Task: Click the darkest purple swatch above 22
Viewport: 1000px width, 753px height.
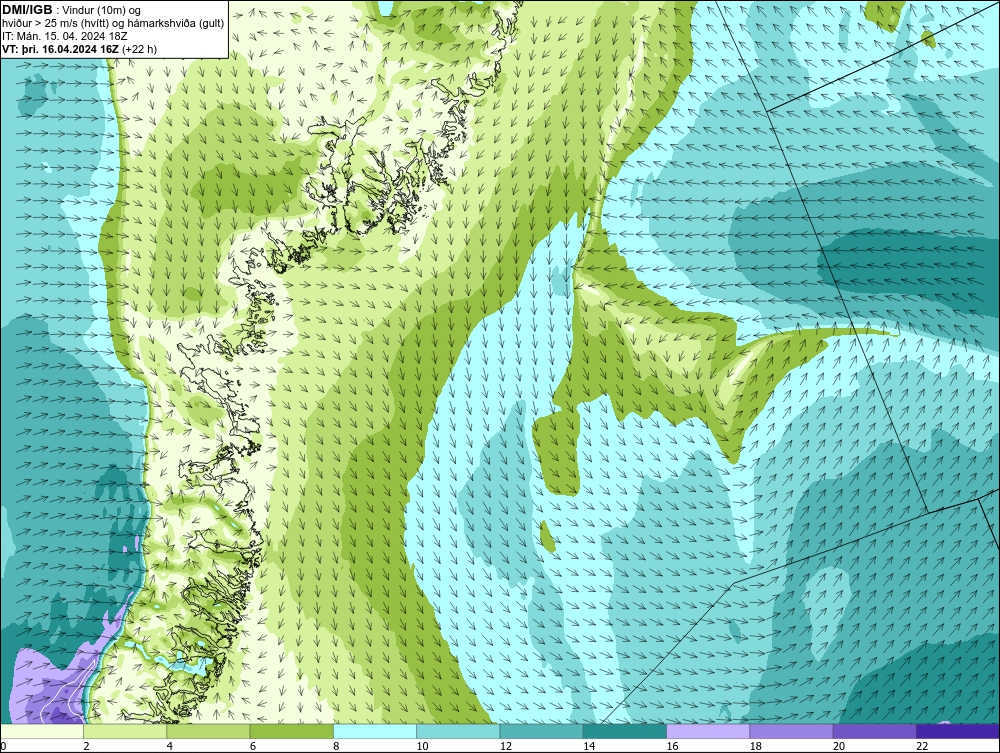Action: [x=958, y=731]
